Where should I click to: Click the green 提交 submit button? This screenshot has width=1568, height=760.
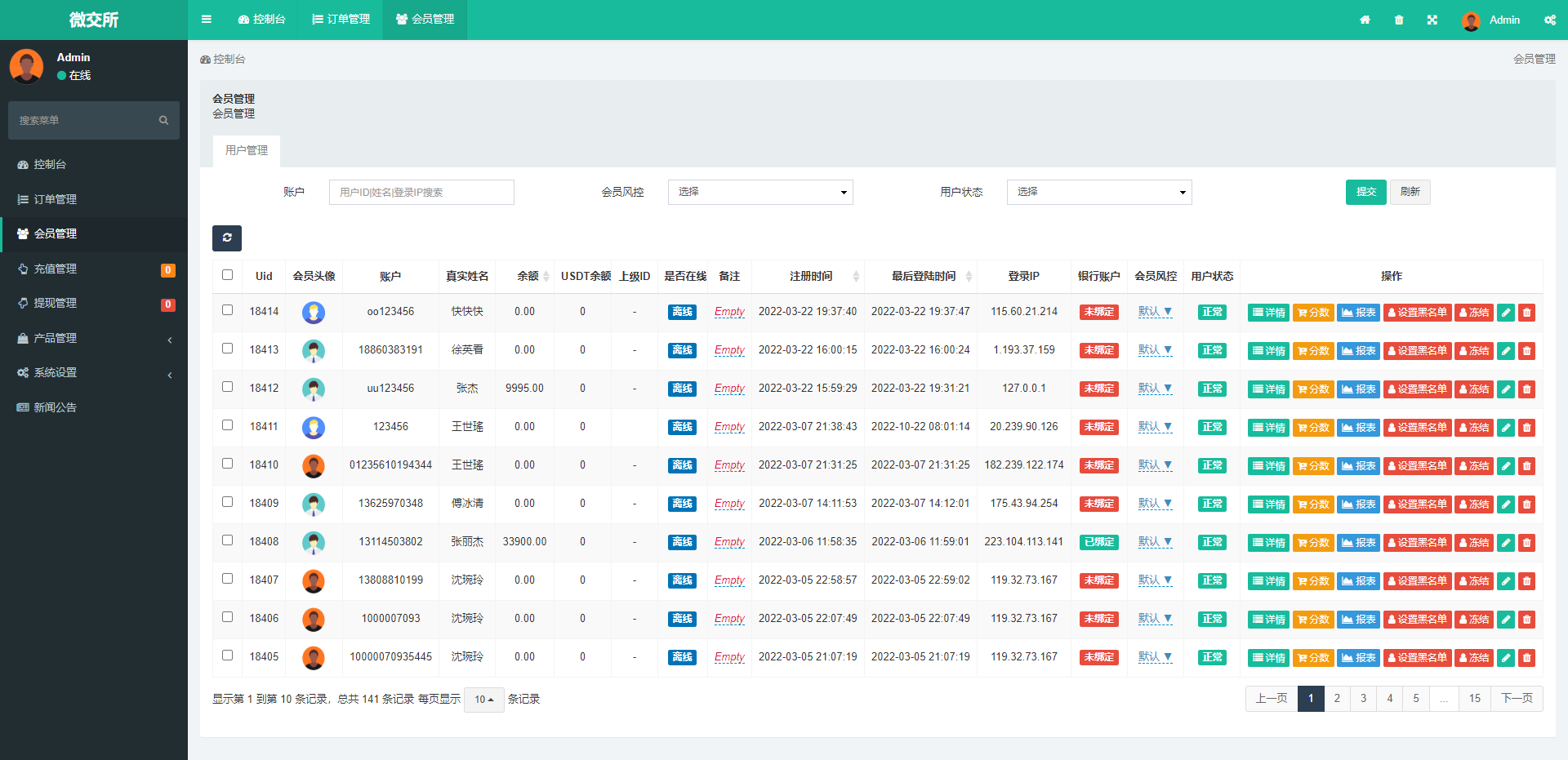[1365, 192]
